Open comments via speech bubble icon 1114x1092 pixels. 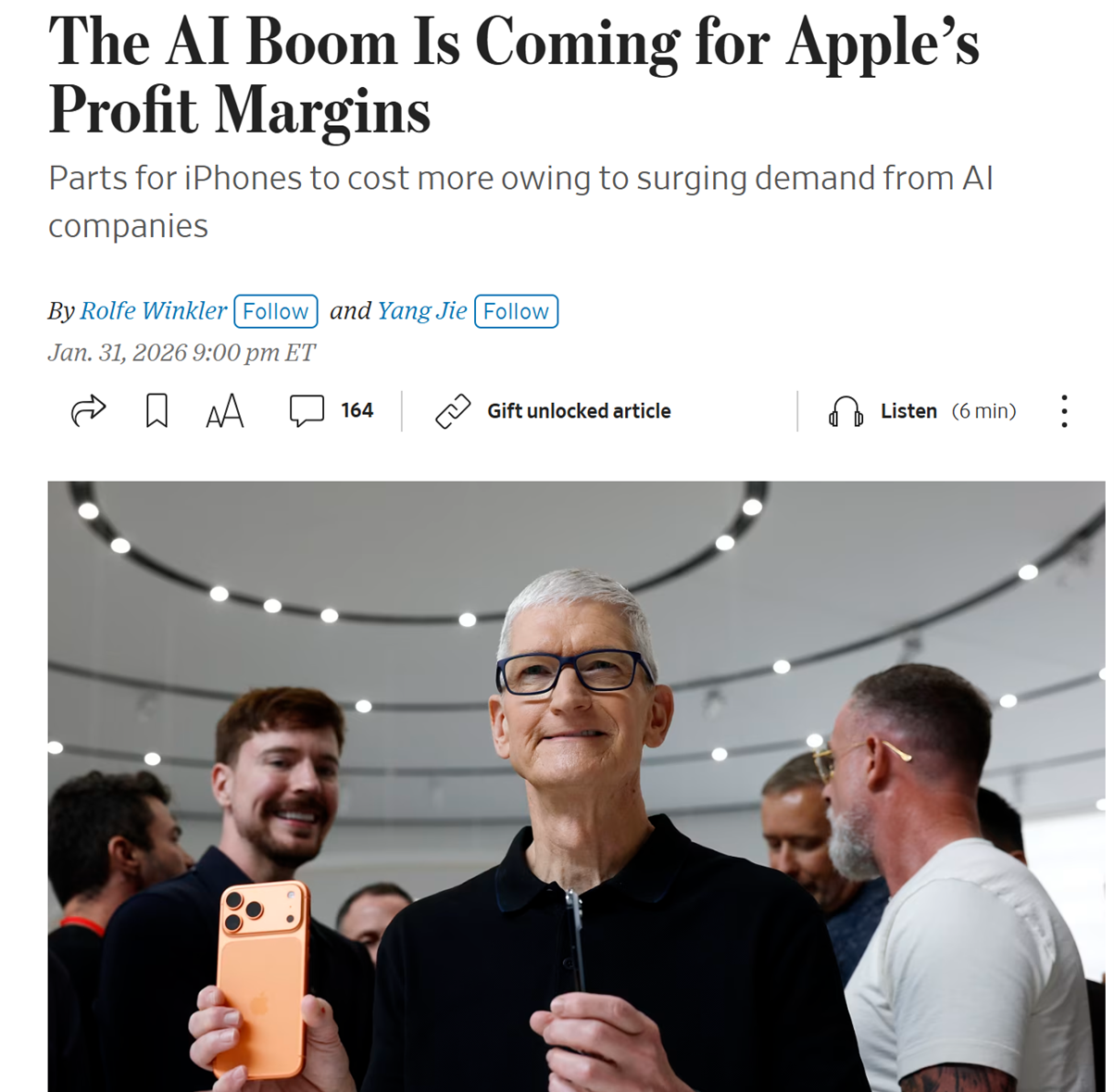coord(307,410)
